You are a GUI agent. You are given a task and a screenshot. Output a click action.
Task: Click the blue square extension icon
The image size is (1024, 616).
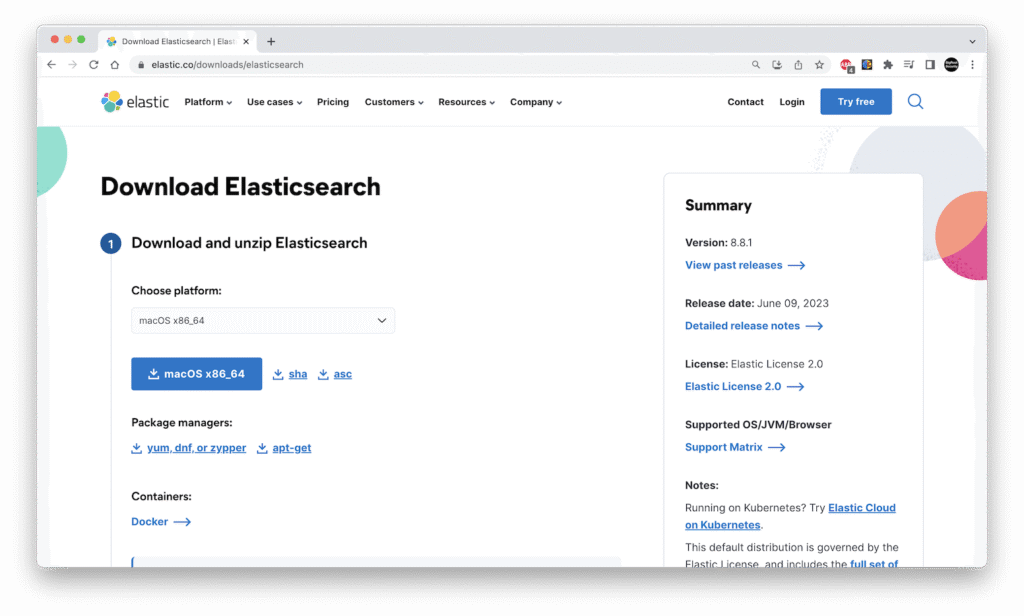point(867,64)
